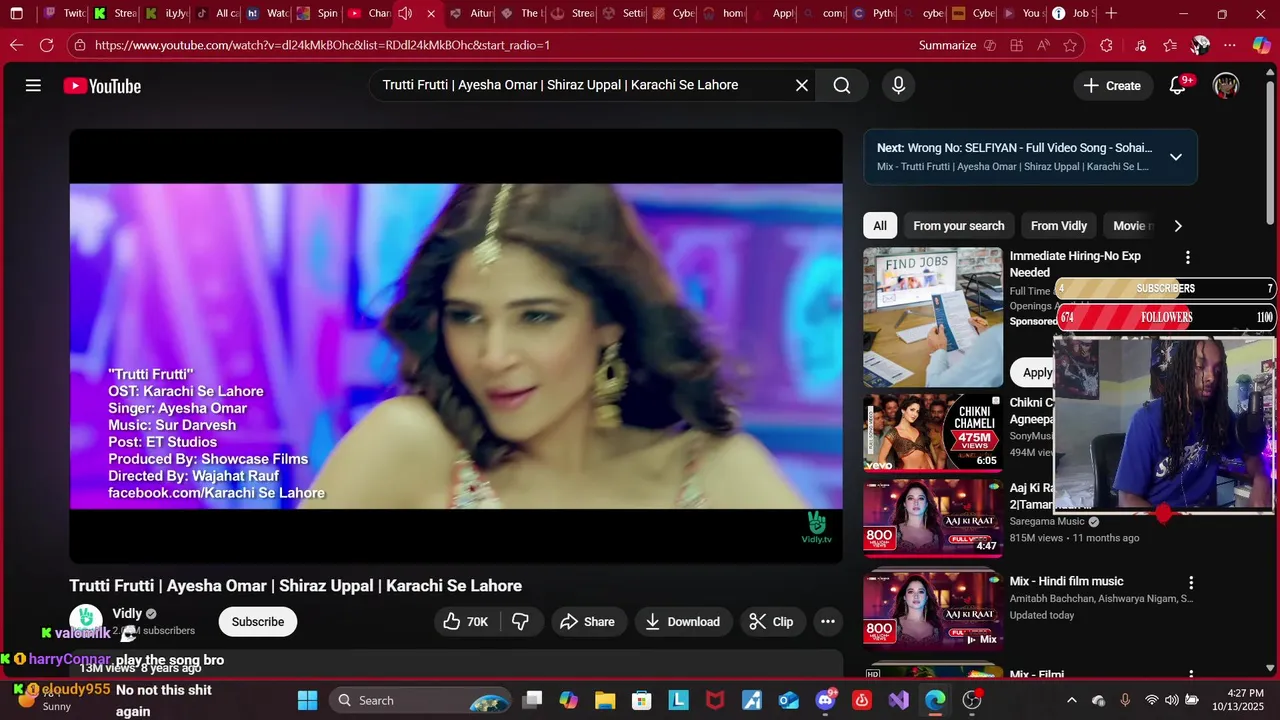The width and height of the screenshot is (1280, 720).
Task: Add page to favorites with the star icon
Action: coord(1071,45)
